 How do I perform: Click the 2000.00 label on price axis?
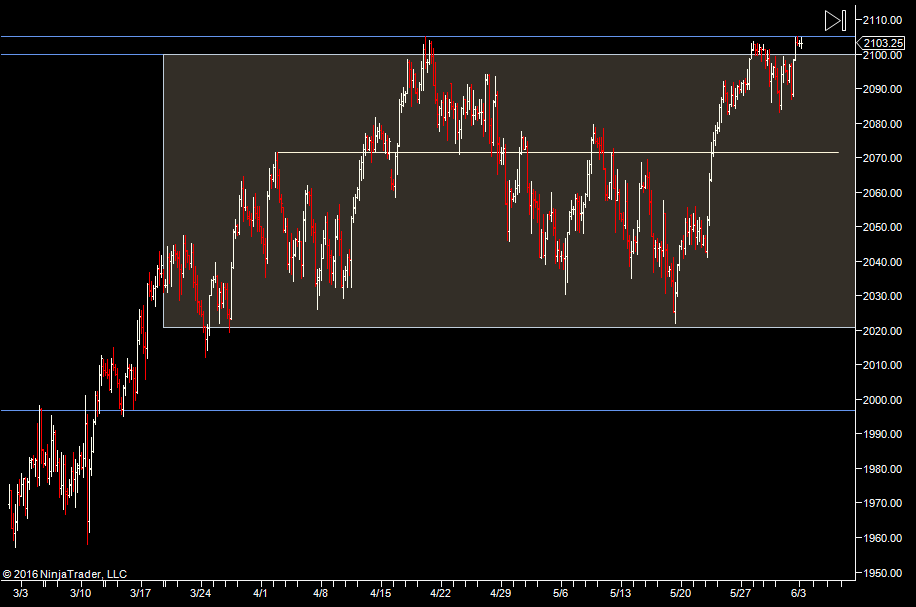885,400
